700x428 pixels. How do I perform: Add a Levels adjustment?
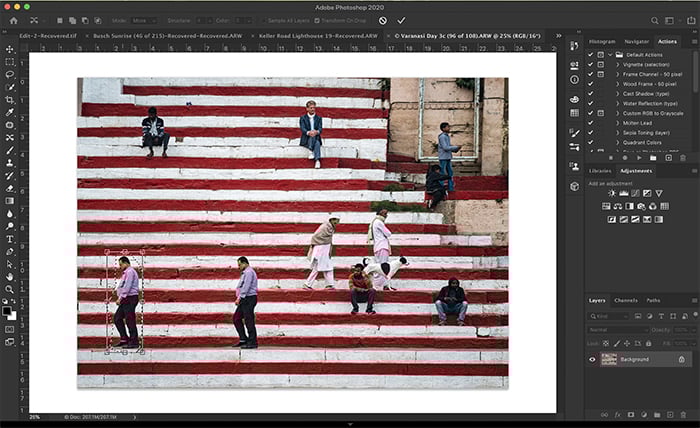coord(624,193)
